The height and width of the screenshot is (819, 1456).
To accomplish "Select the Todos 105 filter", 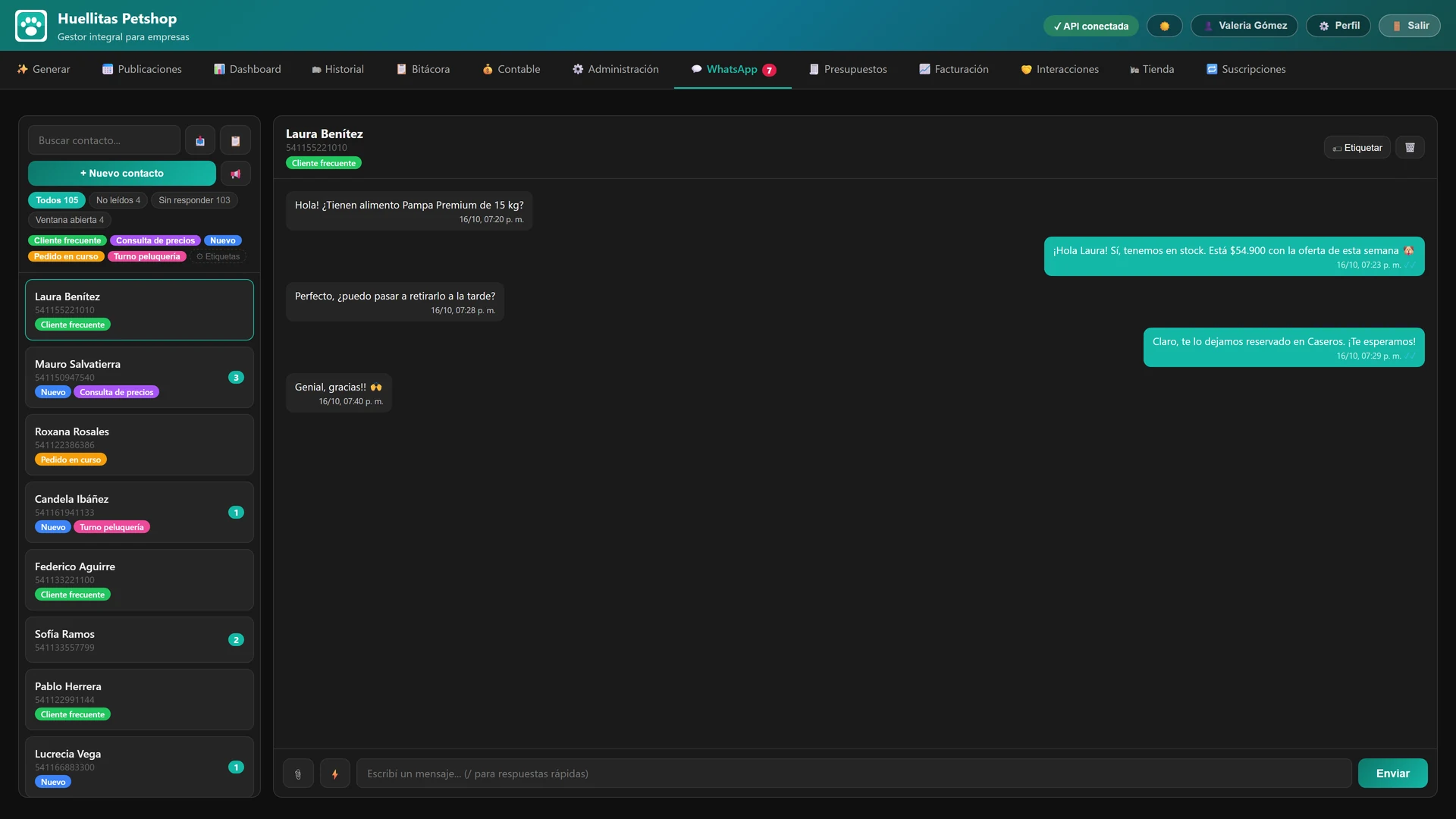I will tap(57, 200).
